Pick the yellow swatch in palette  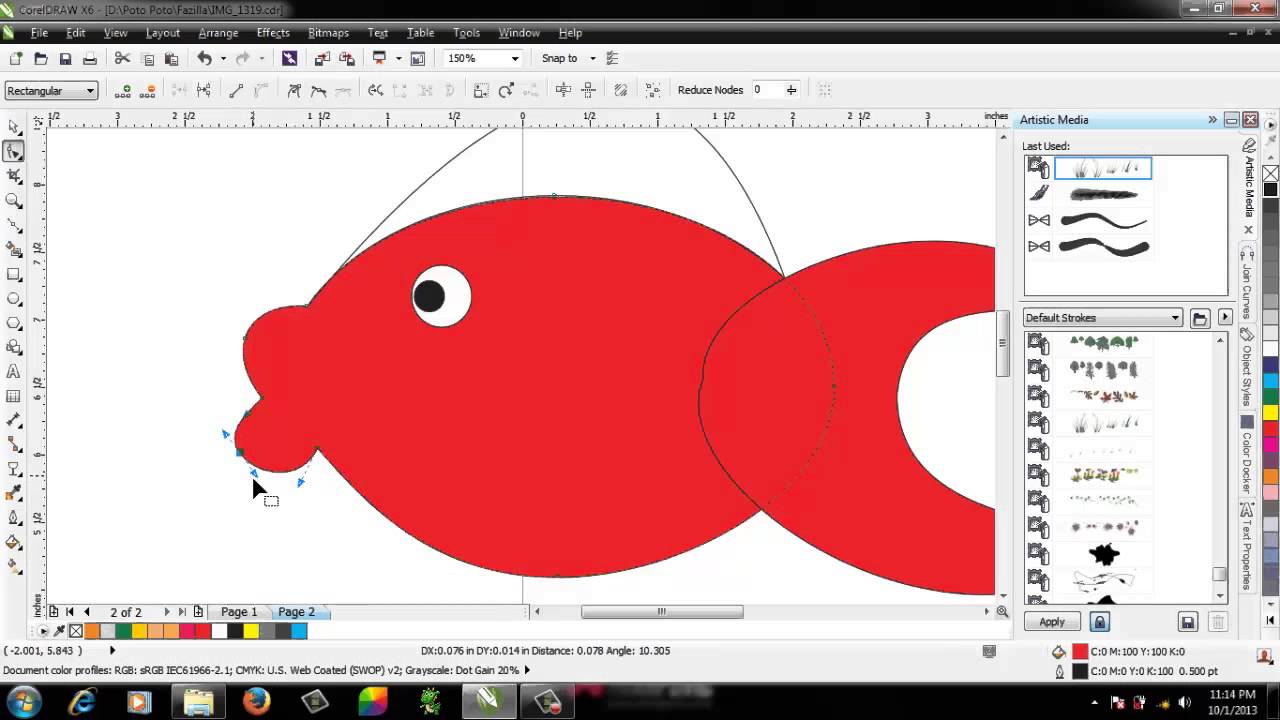point(1271,413)
